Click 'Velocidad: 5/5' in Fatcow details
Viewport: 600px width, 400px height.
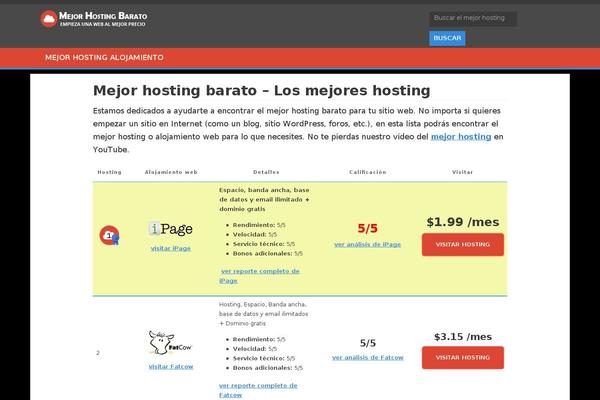[255, 349]
